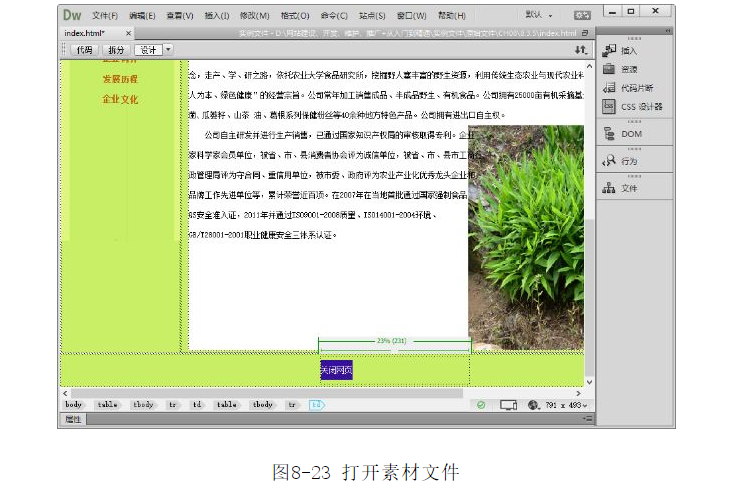Screen dimensions: 744x486
Task: Switch to 代码 (Code) view
Action: point(84,49)
